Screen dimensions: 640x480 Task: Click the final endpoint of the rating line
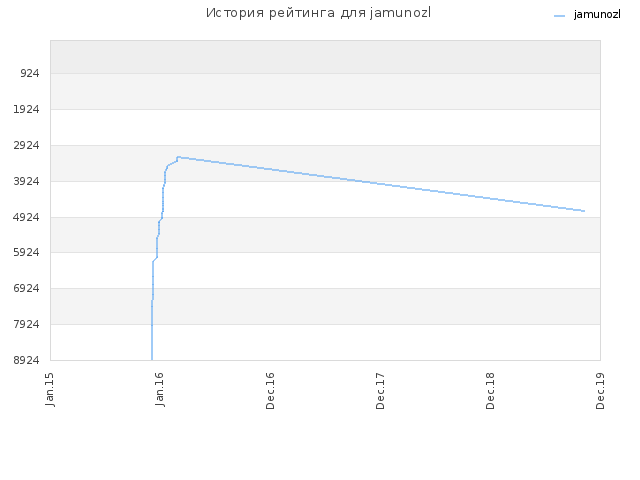pos(584,211)
